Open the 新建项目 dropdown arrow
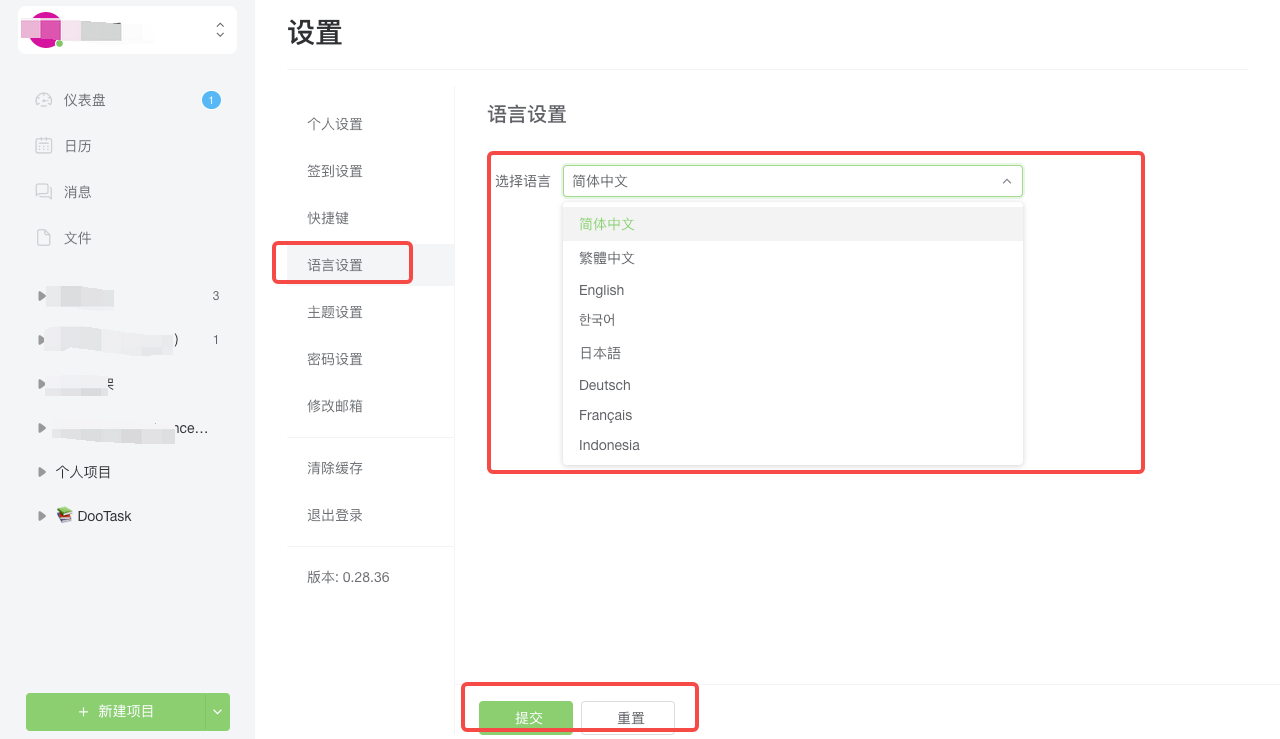Image resolution: width=1280 pixels, height=739 pixels. point(217,711)
